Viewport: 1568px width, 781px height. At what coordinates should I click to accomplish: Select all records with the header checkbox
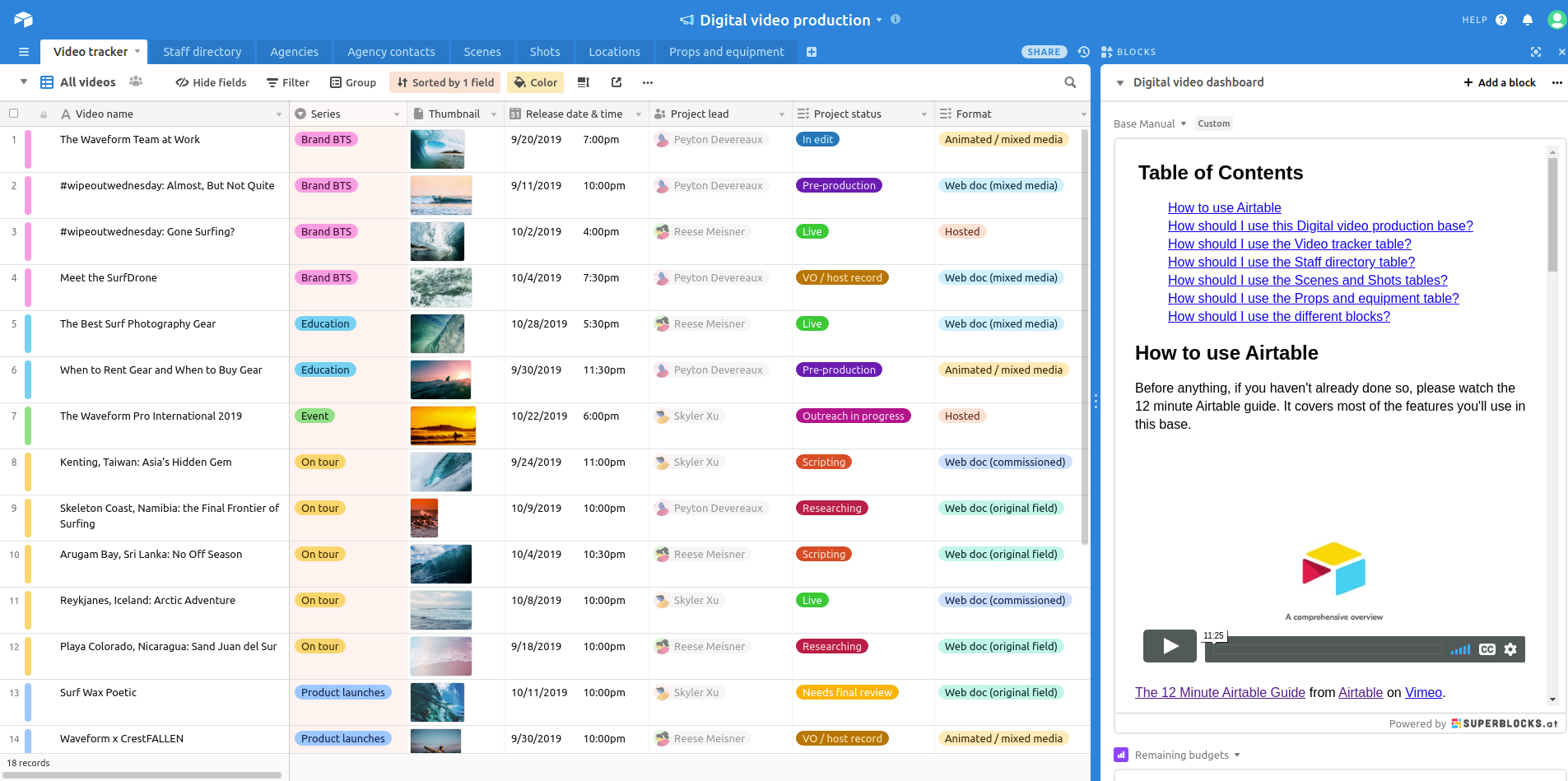13,113
